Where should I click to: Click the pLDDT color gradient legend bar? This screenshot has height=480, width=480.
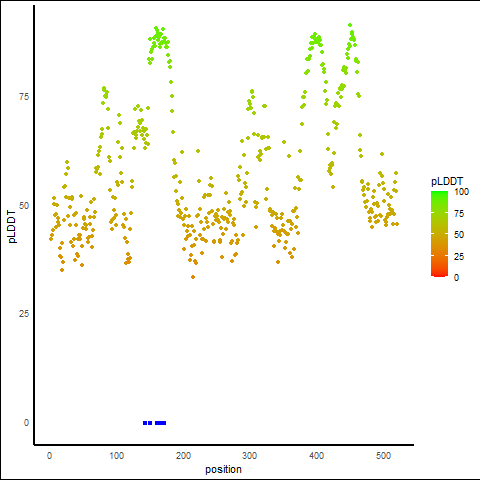[x=439, y=234]
